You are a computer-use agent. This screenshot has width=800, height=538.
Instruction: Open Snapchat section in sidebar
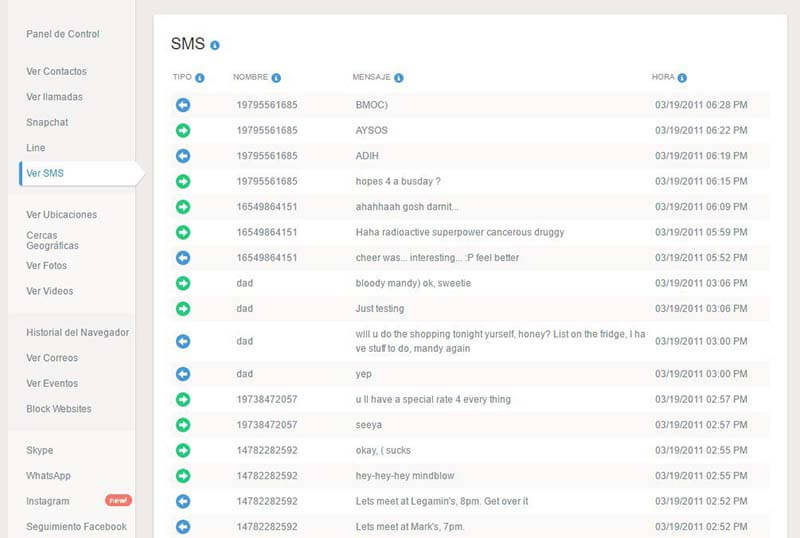[47, 123]
